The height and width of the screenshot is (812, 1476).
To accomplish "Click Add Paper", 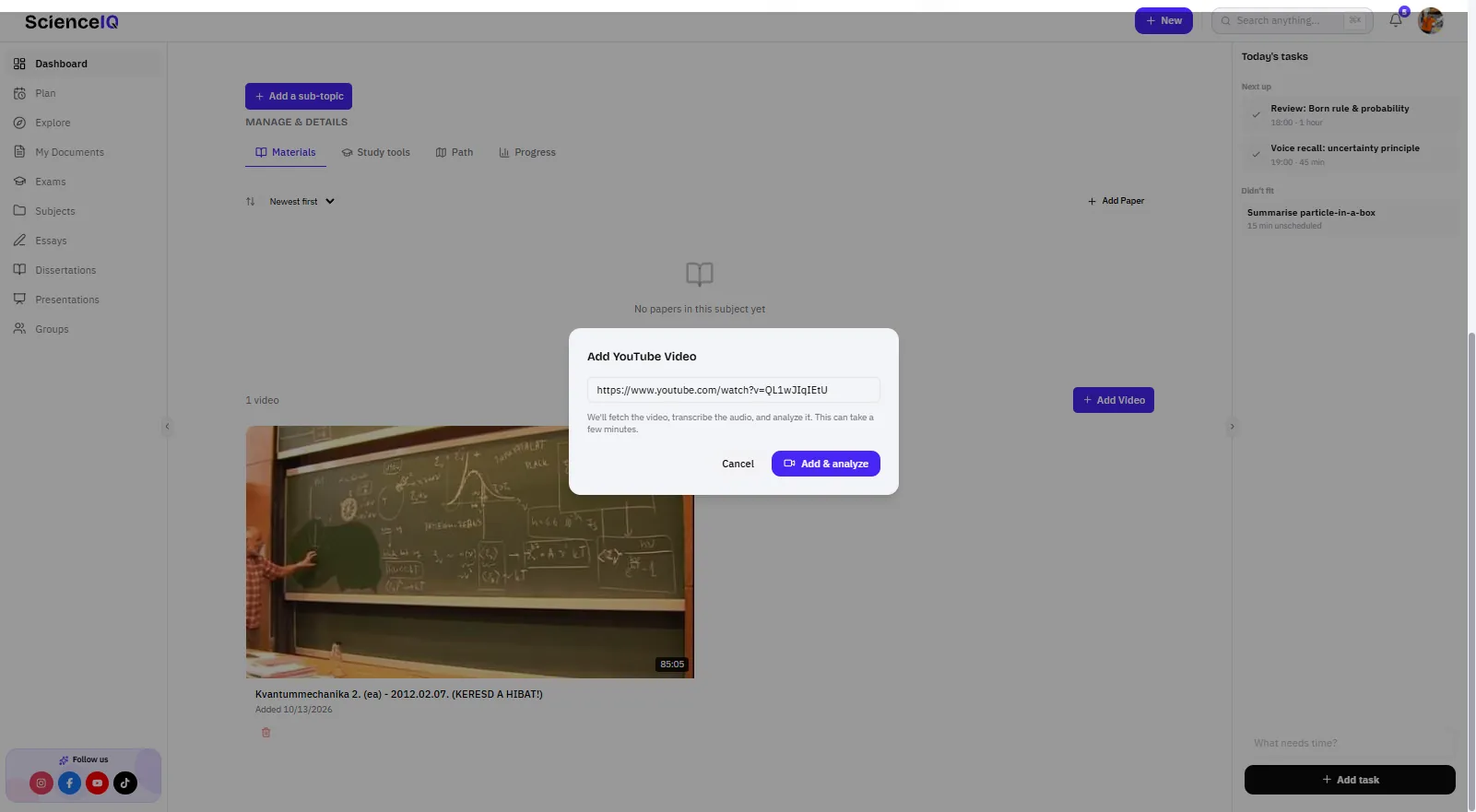I will [x=1116, y=201].
